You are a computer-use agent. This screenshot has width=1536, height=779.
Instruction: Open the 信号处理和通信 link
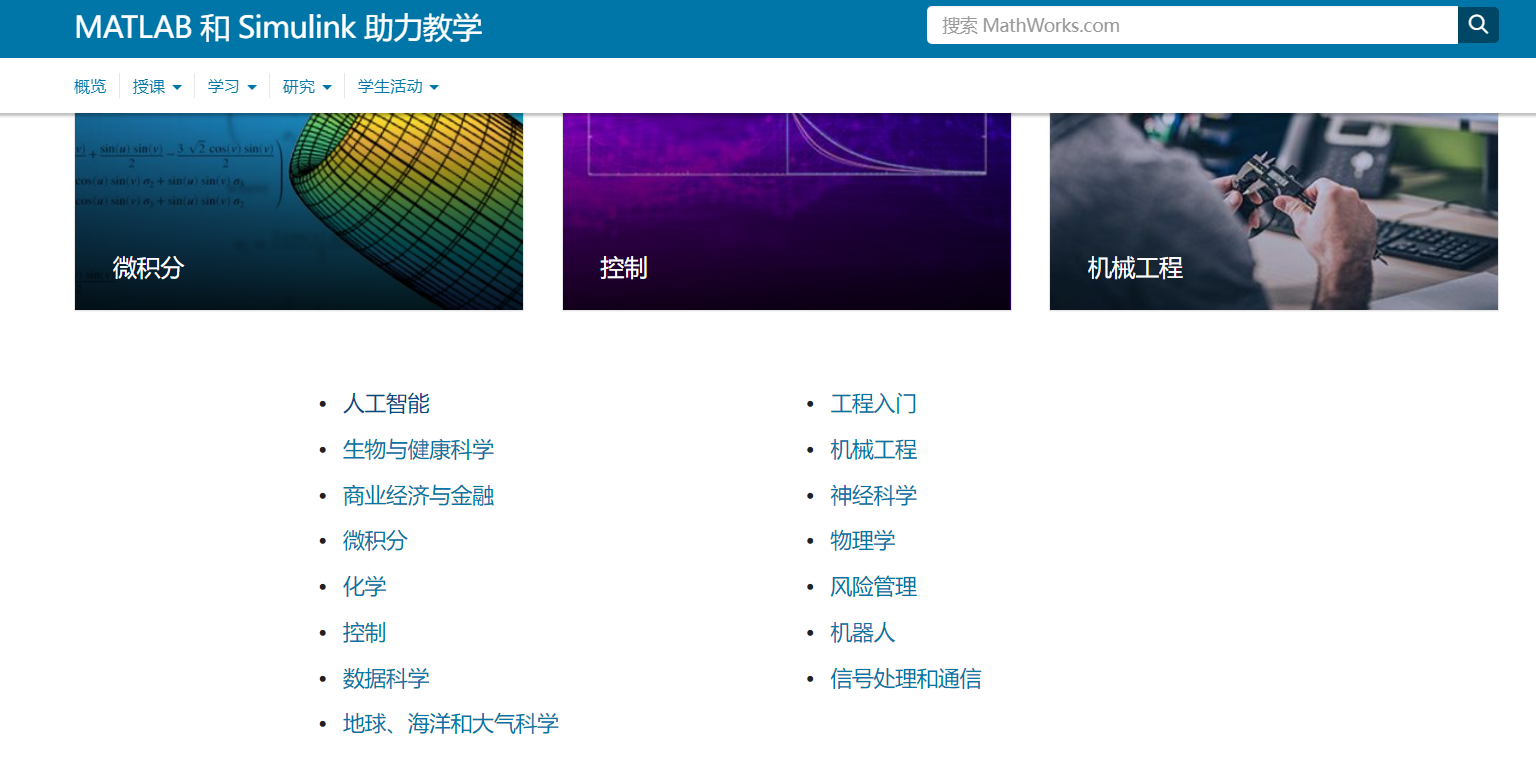(905, 679)
